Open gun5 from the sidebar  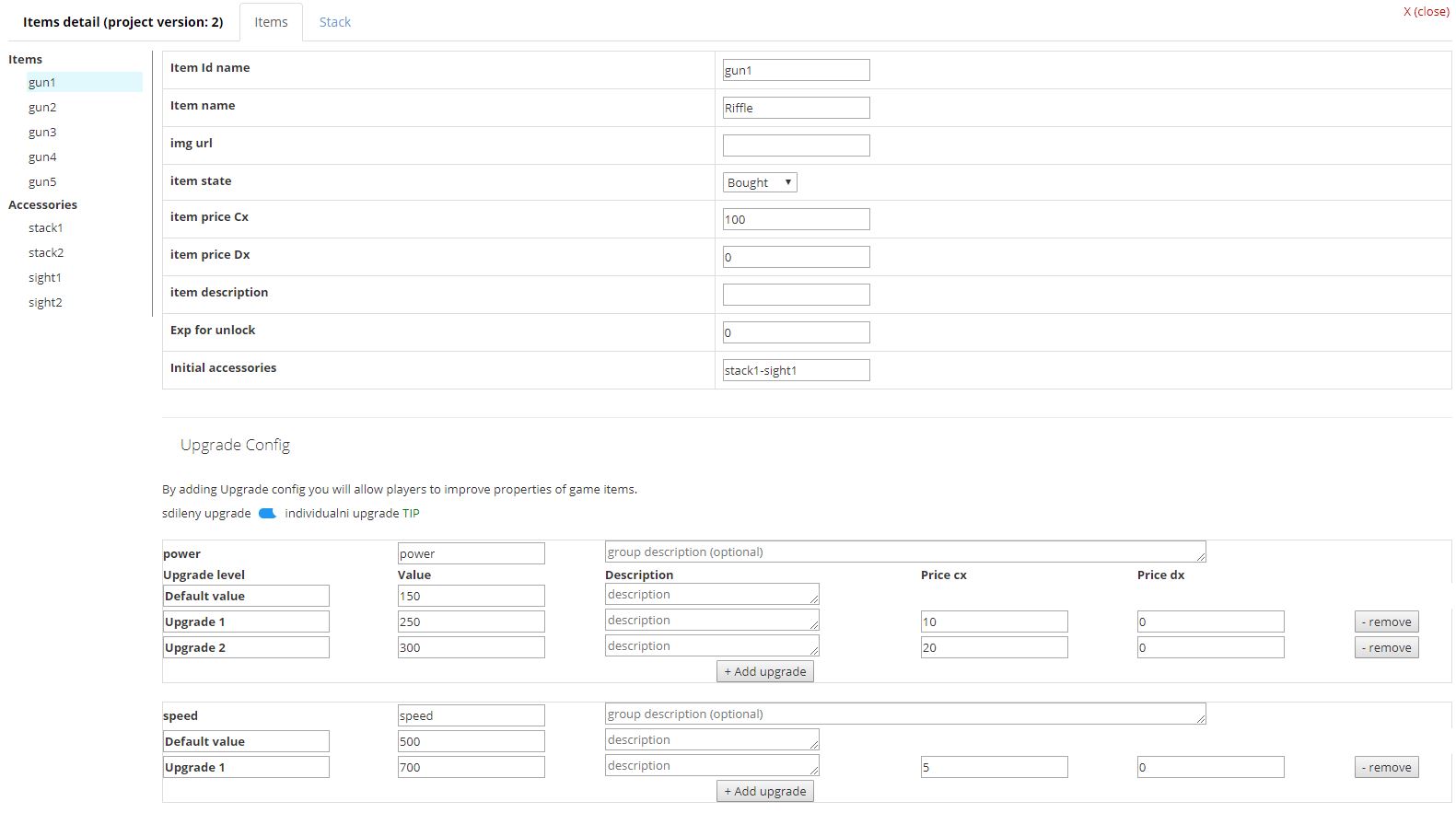pyautogui.click(x=42, y=182)
